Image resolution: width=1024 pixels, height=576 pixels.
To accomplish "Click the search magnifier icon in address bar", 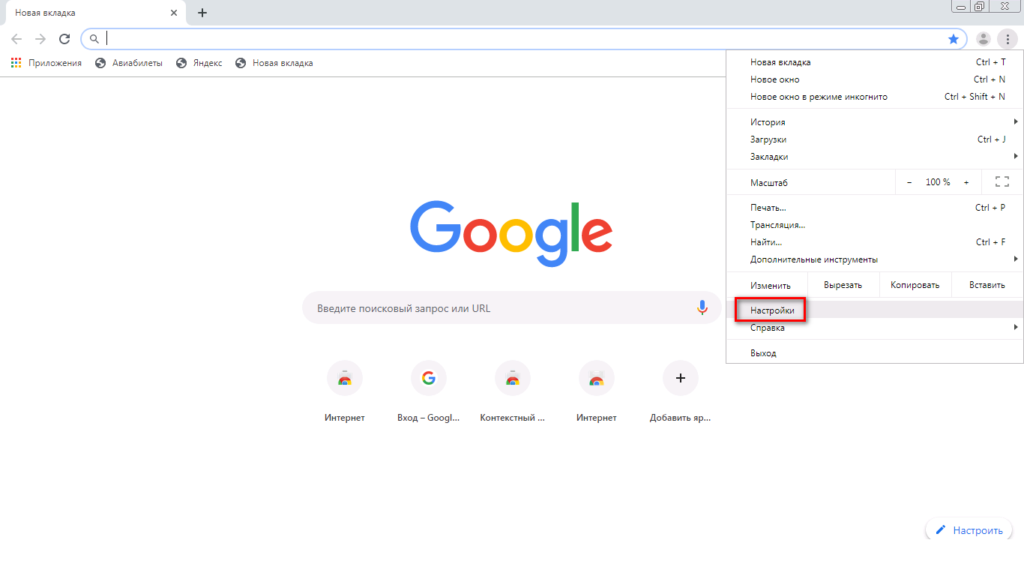I will pos(94,39).
